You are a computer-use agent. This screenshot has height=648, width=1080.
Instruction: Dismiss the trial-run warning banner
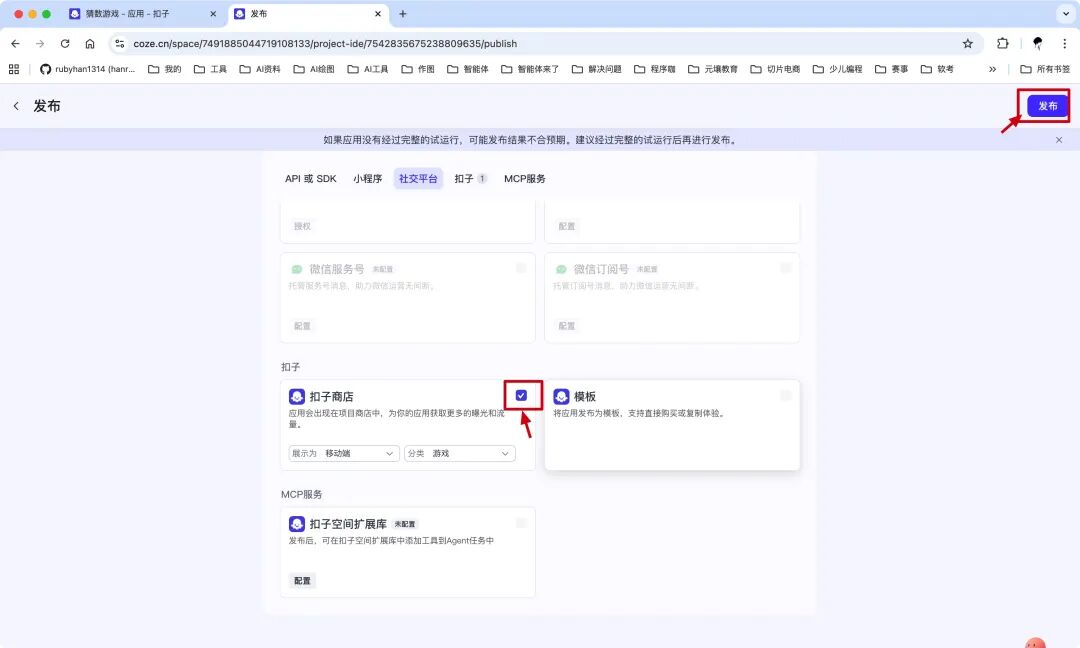pyautogui.click(x=1059, y=140)
